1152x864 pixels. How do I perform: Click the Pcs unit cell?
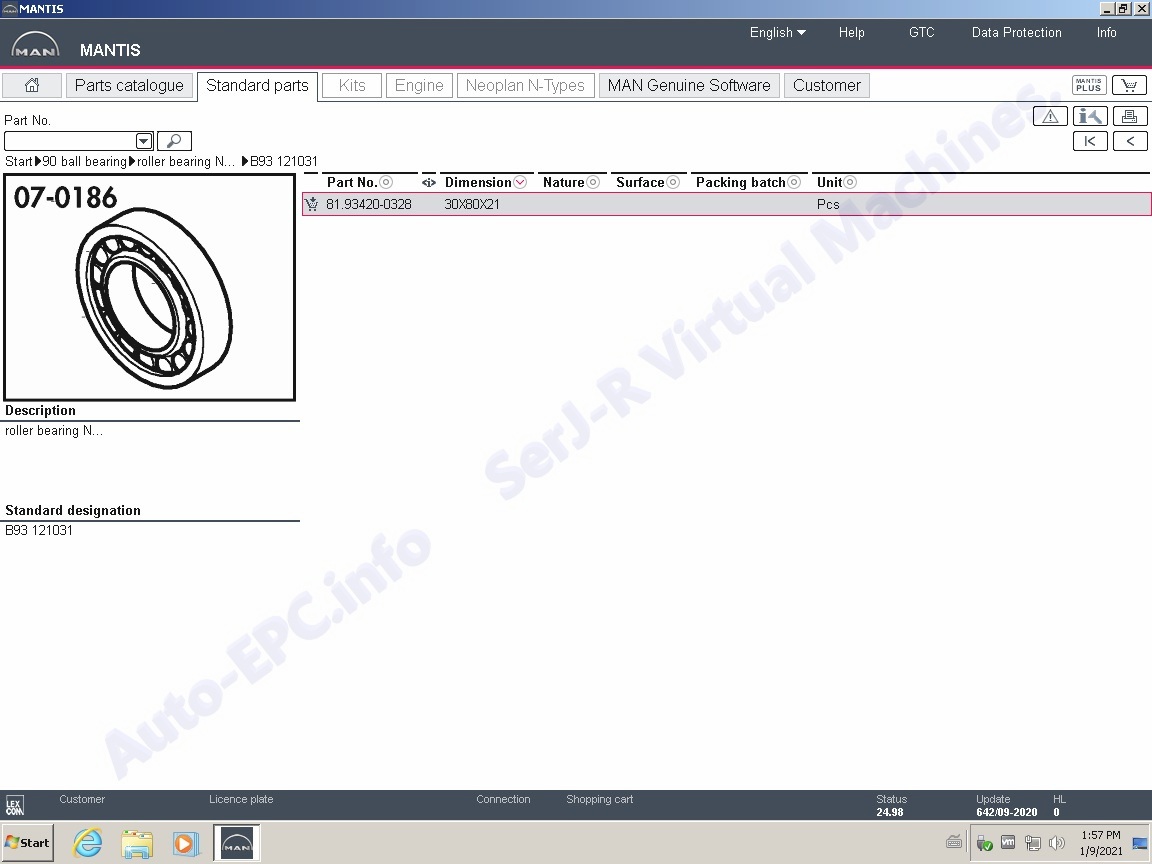828,204
